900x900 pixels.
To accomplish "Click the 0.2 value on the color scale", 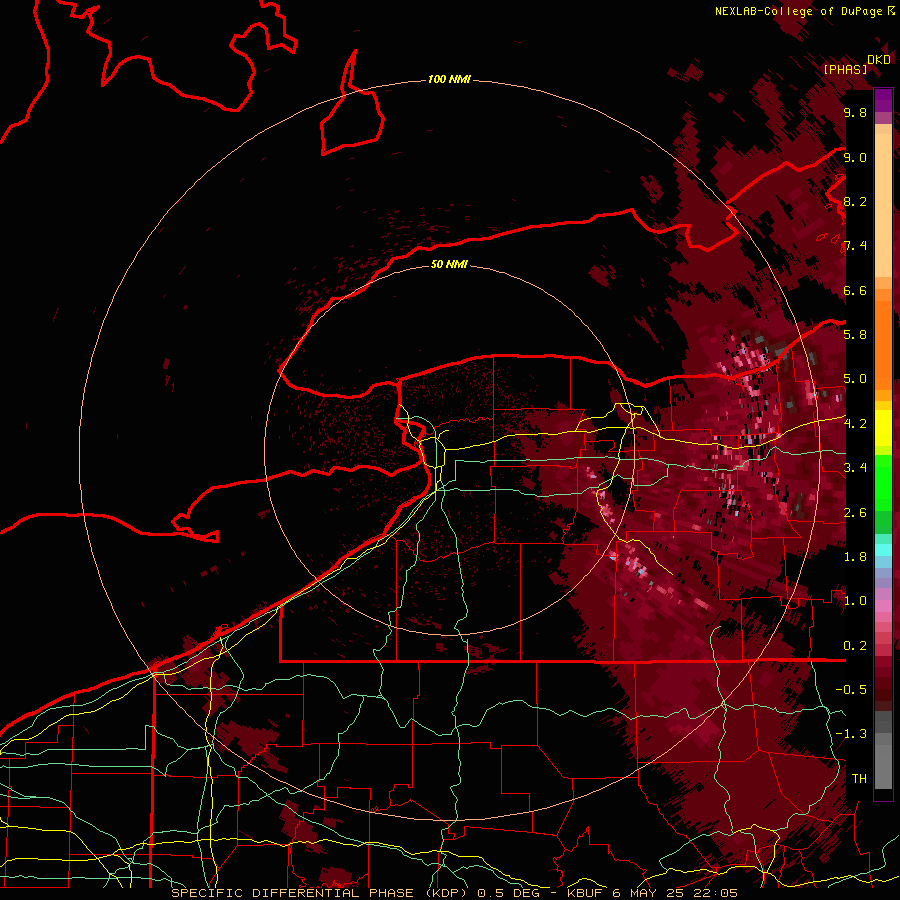I will 855,646.
